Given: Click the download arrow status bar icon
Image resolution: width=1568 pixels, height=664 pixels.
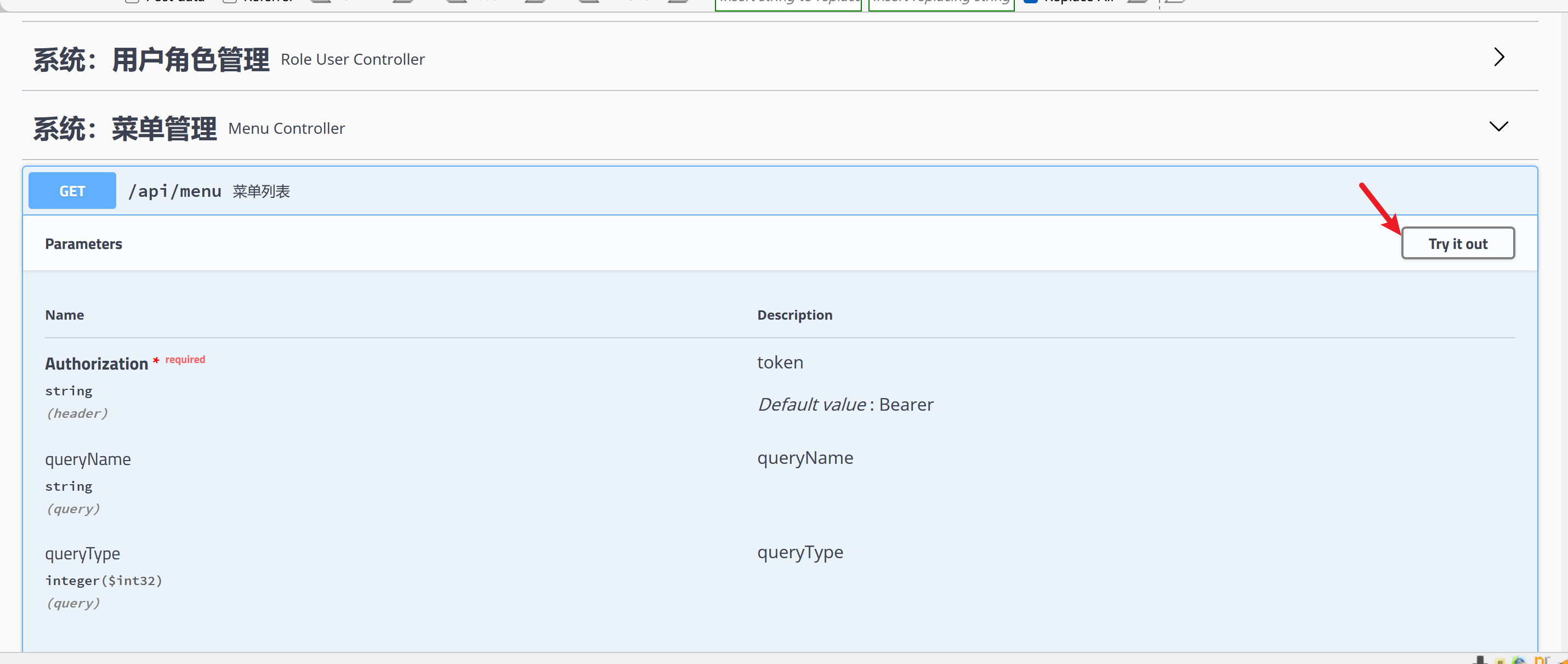Looking at the screenshot, I should click(1480, 660).
